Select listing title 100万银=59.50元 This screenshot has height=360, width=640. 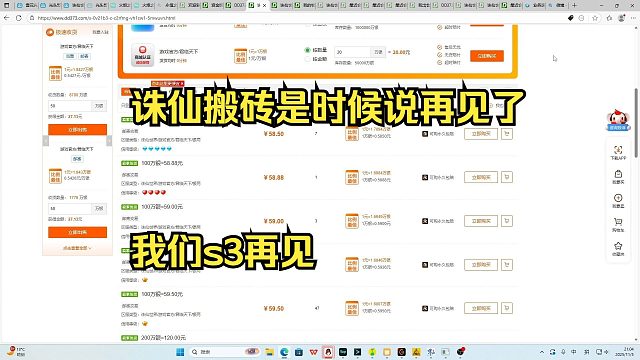tap(162, 294)
